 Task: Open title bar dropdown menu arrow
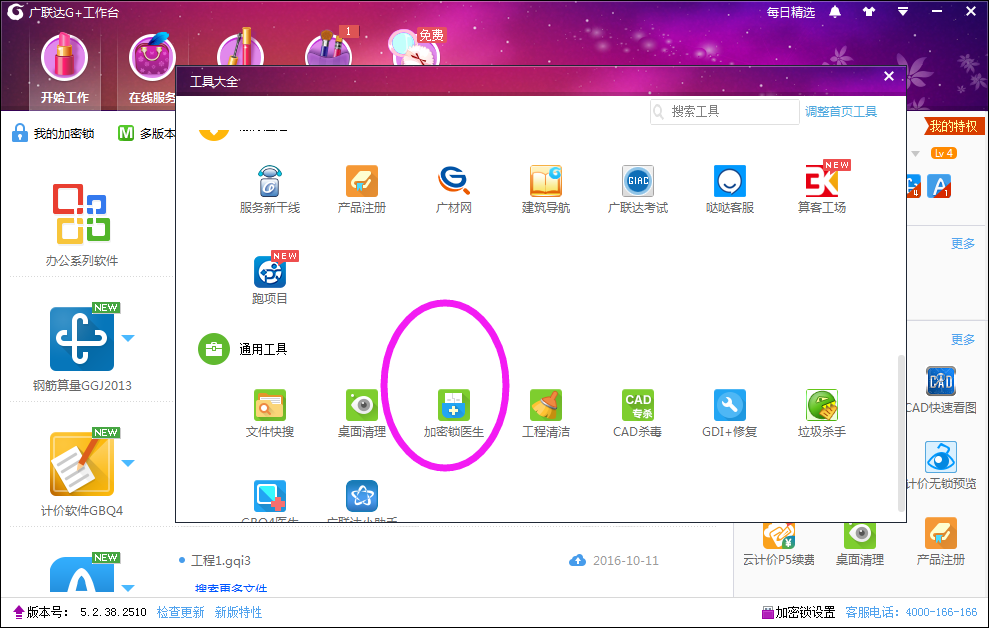(903, 11)
